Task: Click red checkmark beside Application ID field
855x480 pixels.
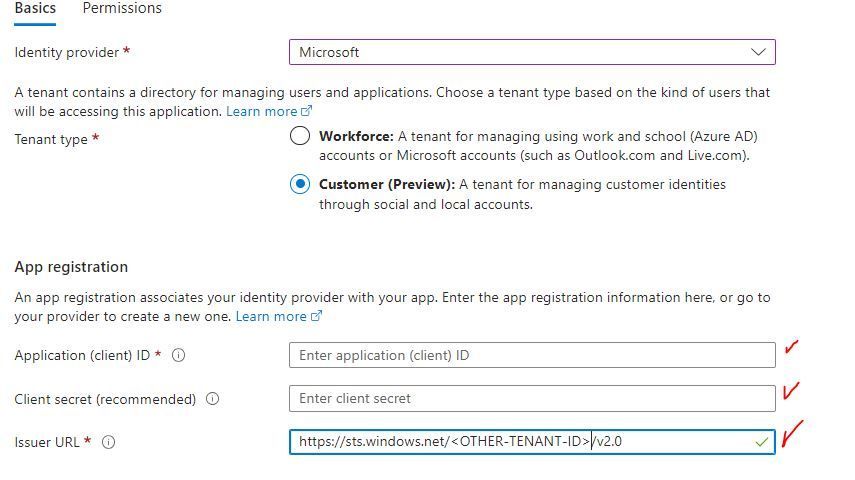Action: (792, 347)
